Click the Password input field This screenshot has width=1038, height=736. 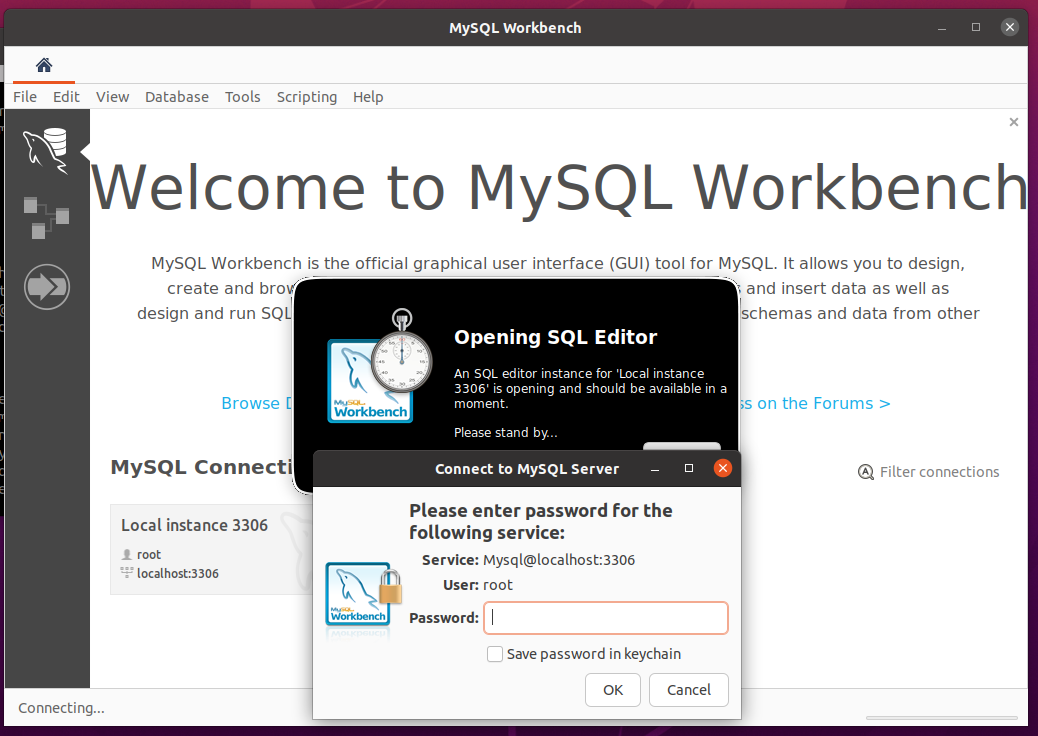click(x=606, y=618)
